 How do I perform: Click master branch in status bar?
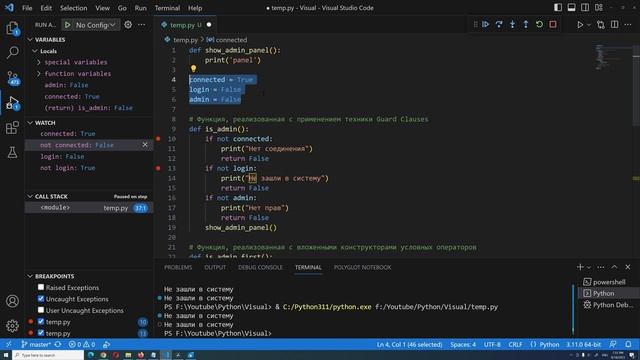click(36, 344)
